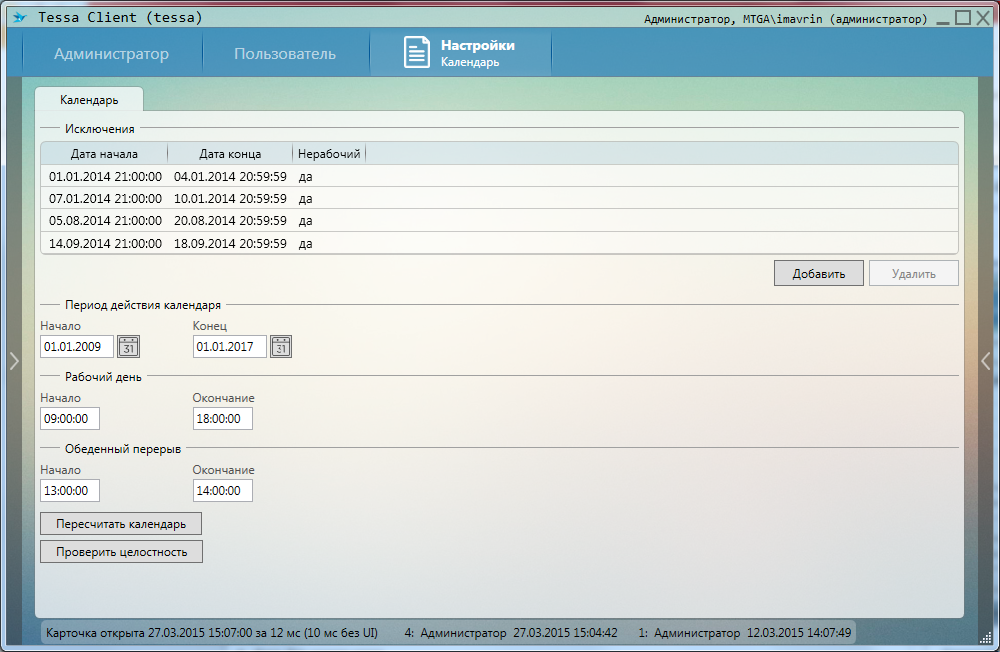Click the Tessa bird logo icon
Image resolution: width=1000 pixels, height=652 pixels.
19,18
